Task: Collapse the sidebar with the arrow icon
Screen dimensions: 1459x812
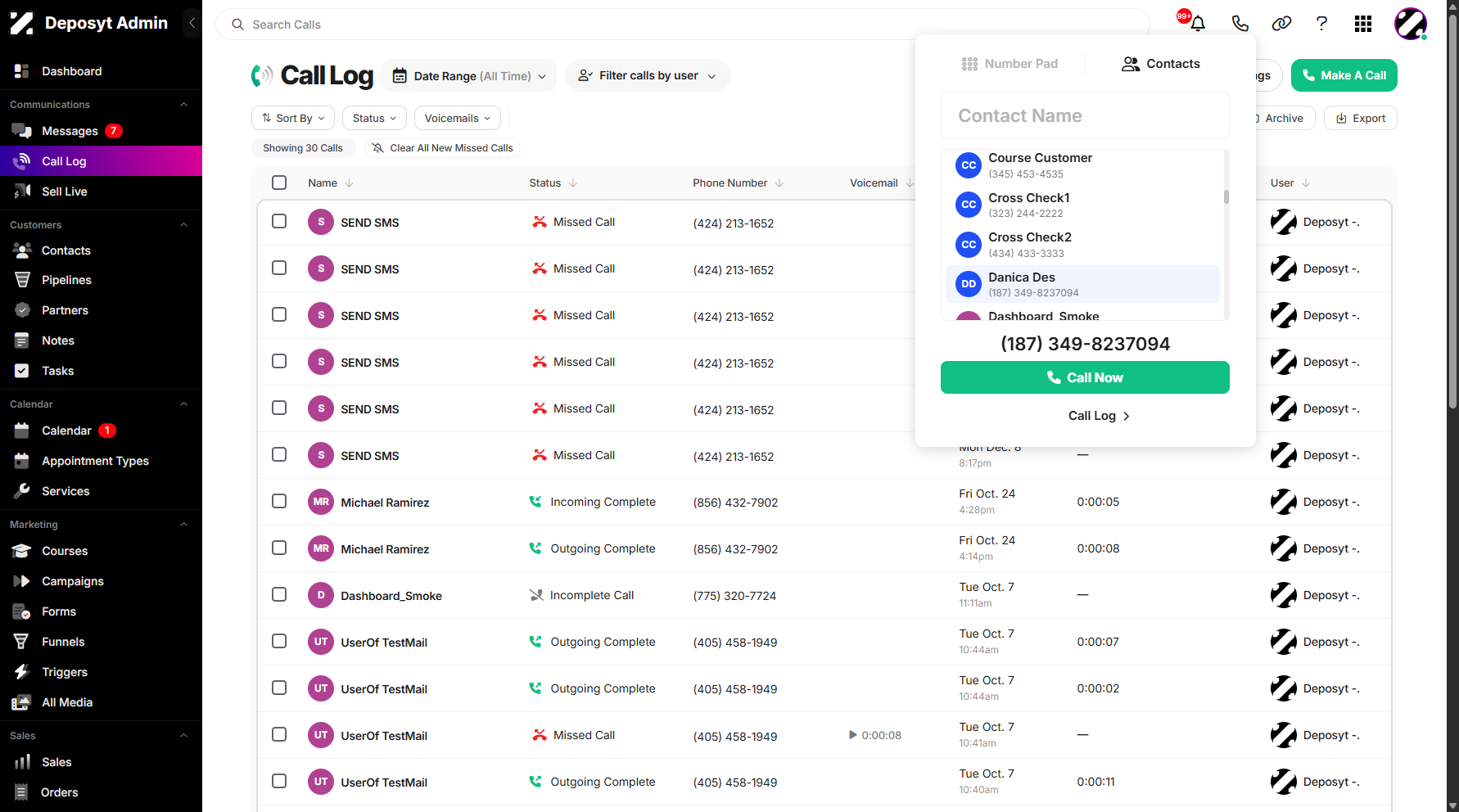Action: click(x=192, y=23)
